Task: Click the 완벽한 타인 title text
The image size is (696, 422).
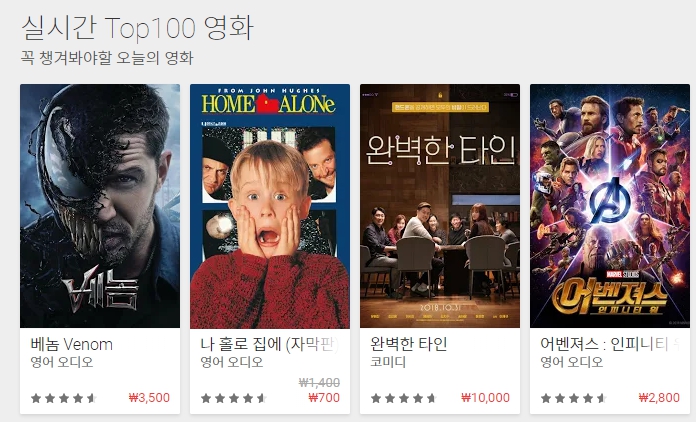Action: pos(409,344)
